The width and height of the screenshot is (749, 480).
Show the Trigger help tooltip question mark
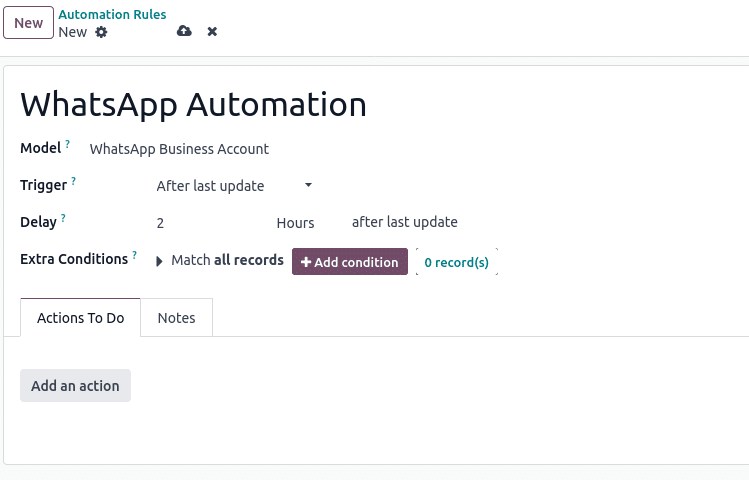(73, 181)
